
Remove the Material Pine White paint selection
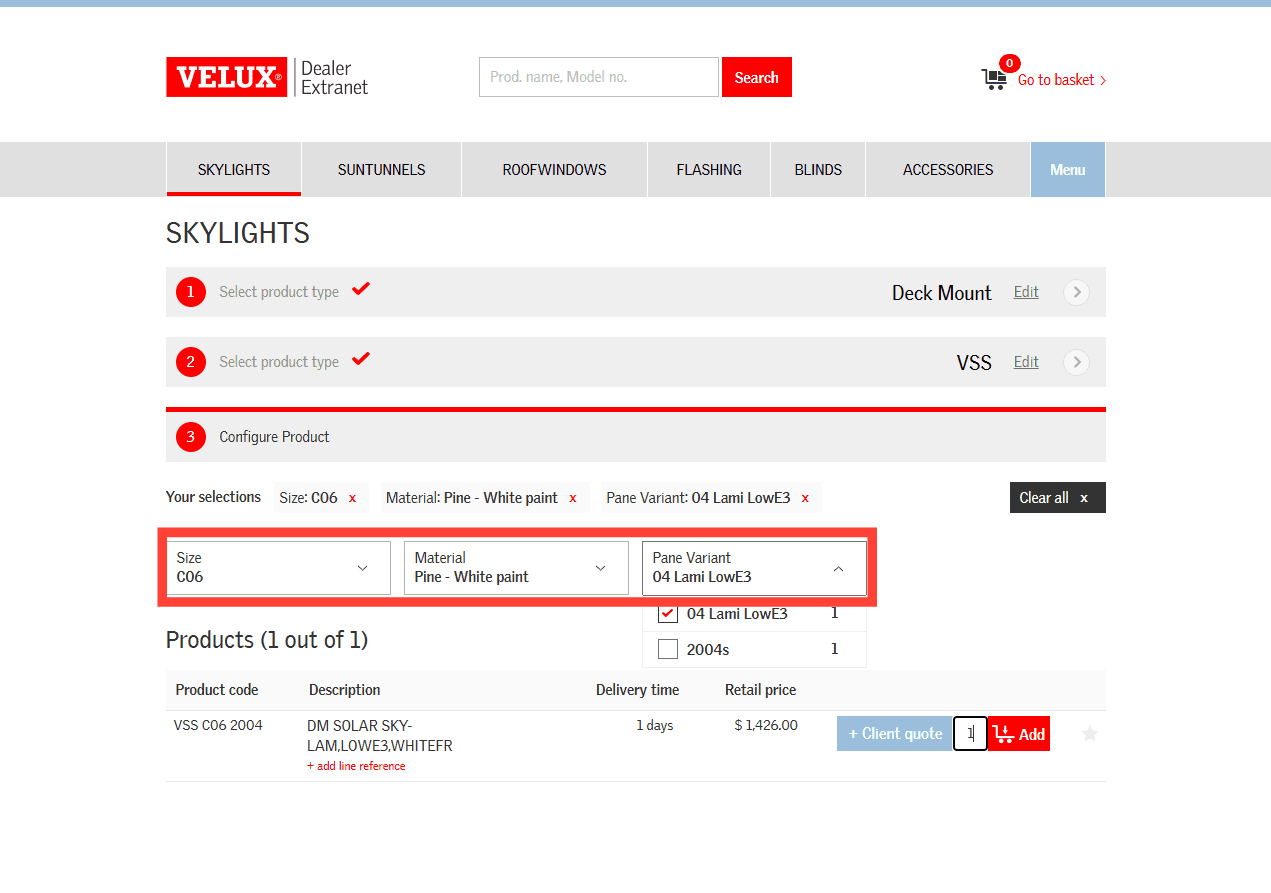click(573, 498)
